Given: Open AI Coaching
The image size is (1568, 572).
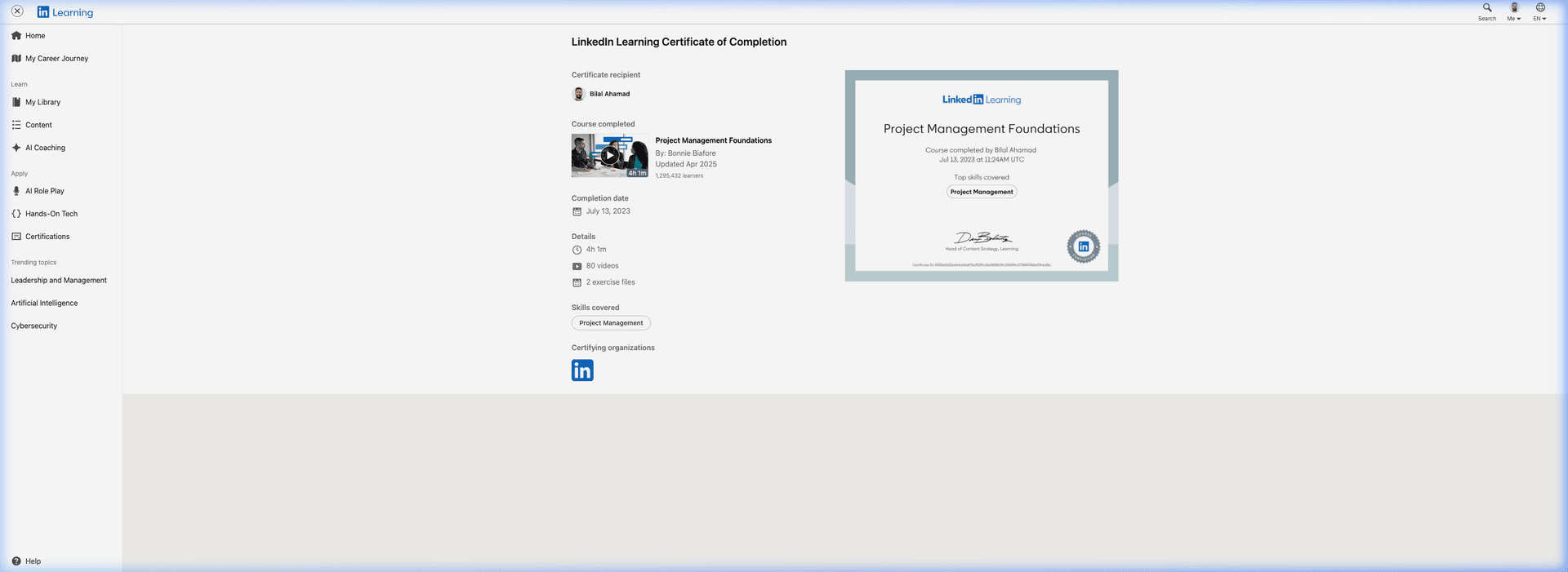Looking at the screenshot, I should click(x=45, y=149).
